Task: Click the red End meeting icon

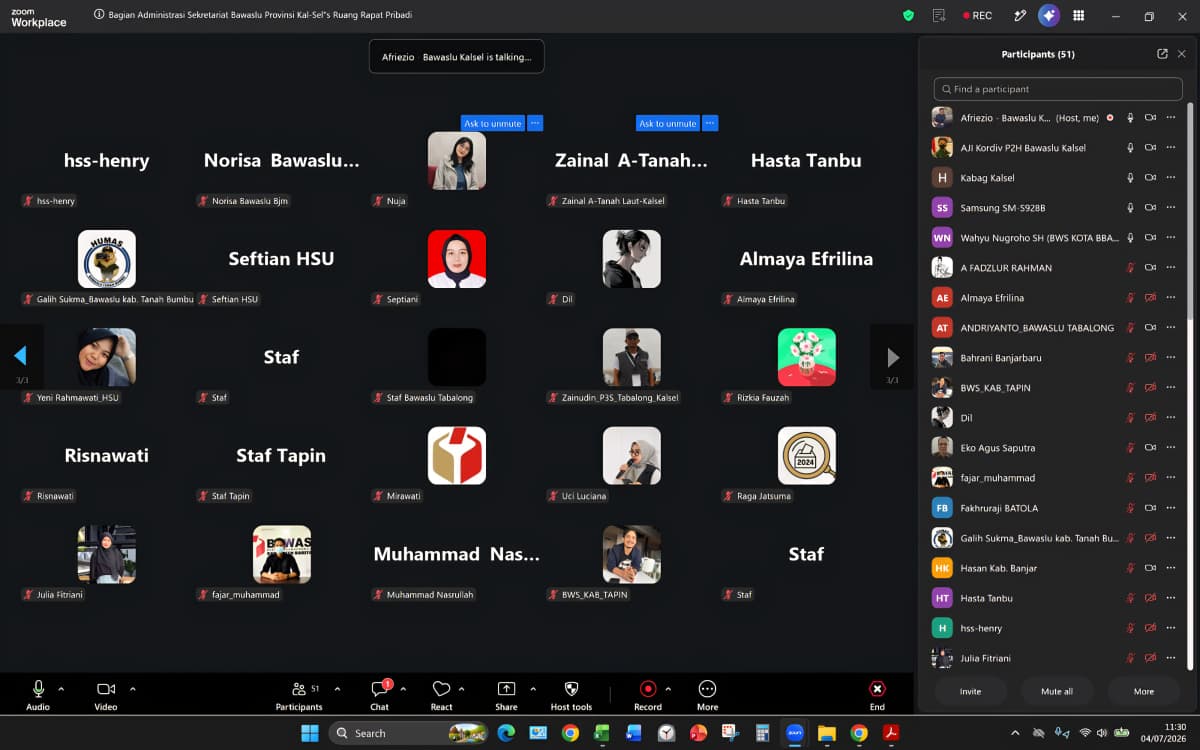Action: click(x=877, y=689)
